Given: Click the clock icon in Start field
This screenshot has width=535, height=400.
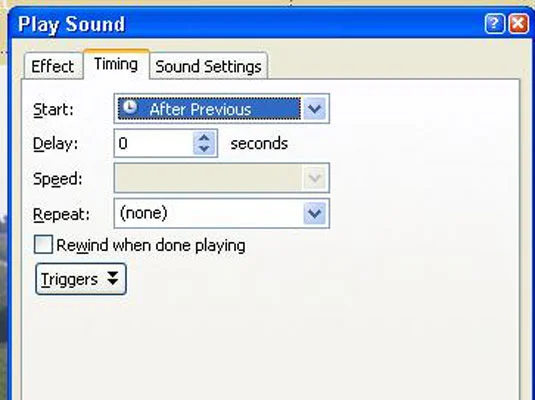Looking at the screenshot, I should (x=130, y=108).
